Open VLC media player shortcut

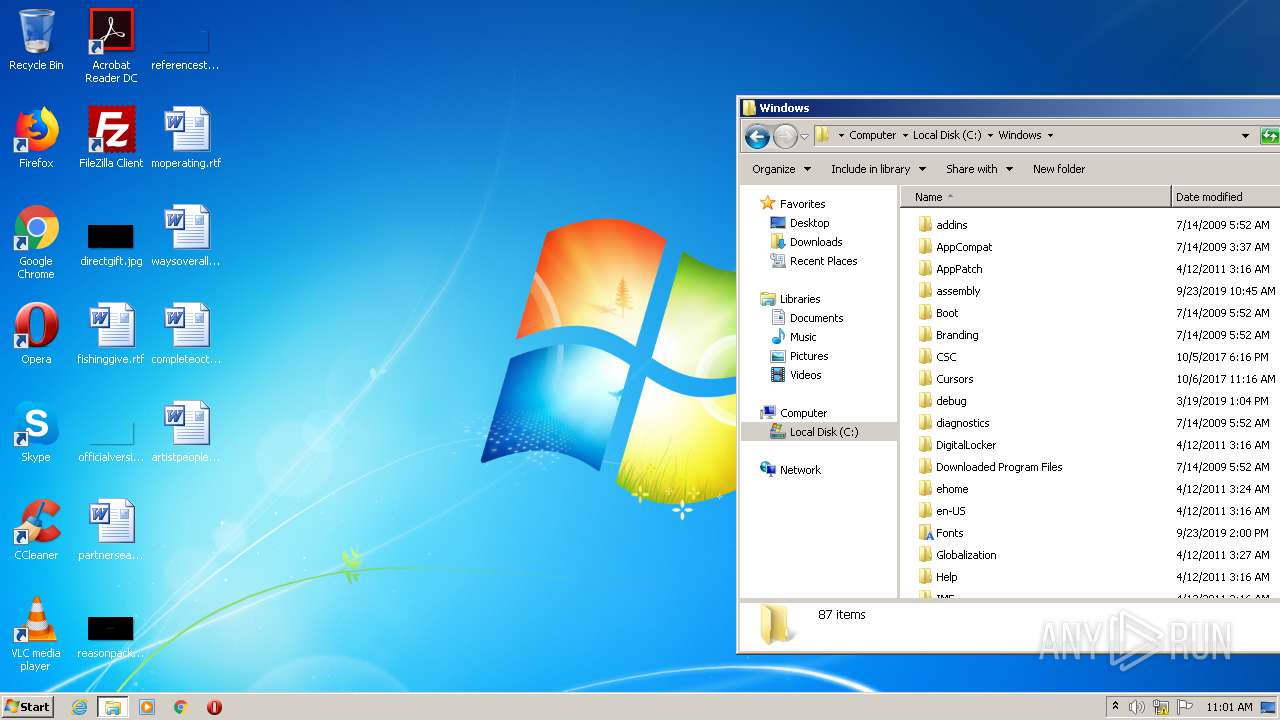pyautogui.click(x=36, y=635)
